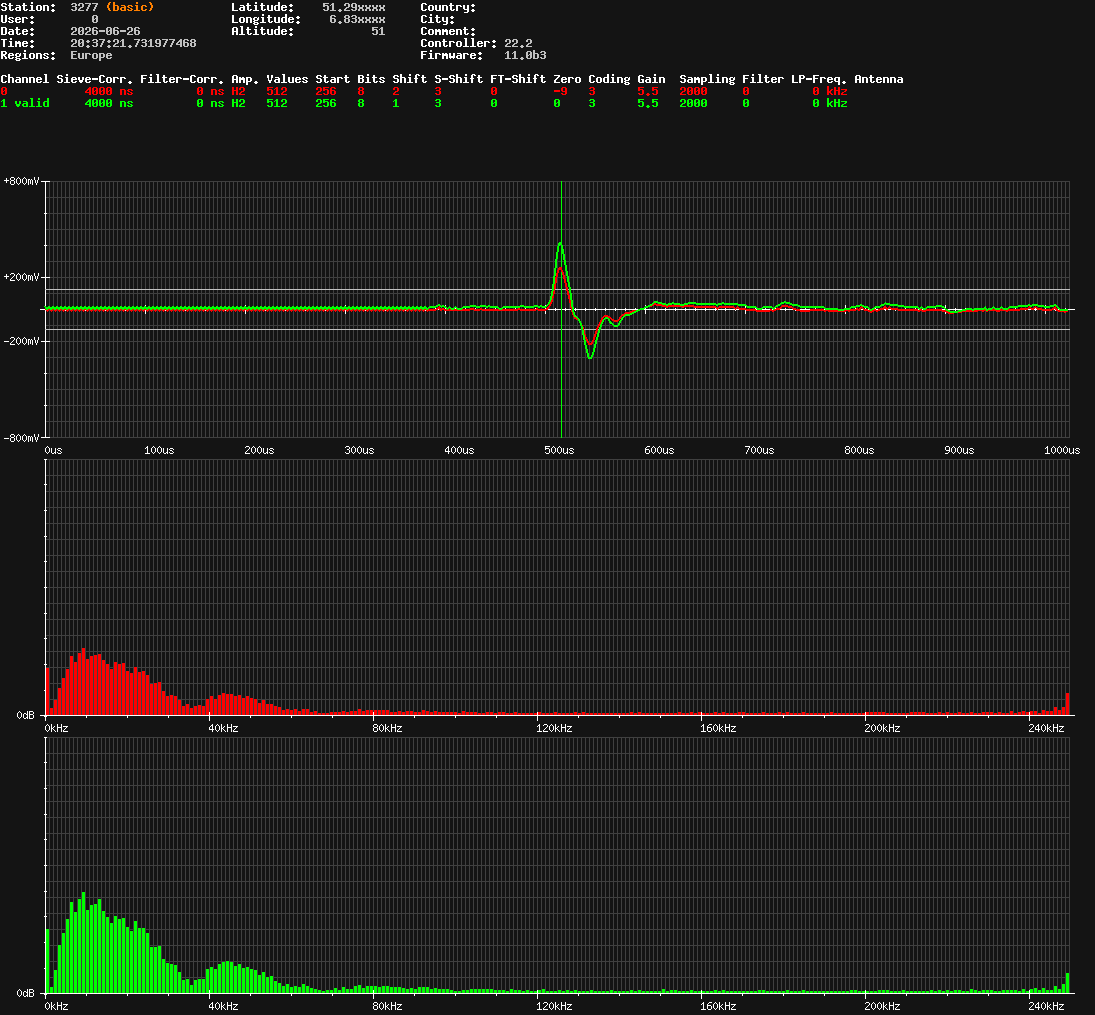1095x1015 pixels.
Task: Click the Firmware value 11.0b3
Action: [525, 55]
